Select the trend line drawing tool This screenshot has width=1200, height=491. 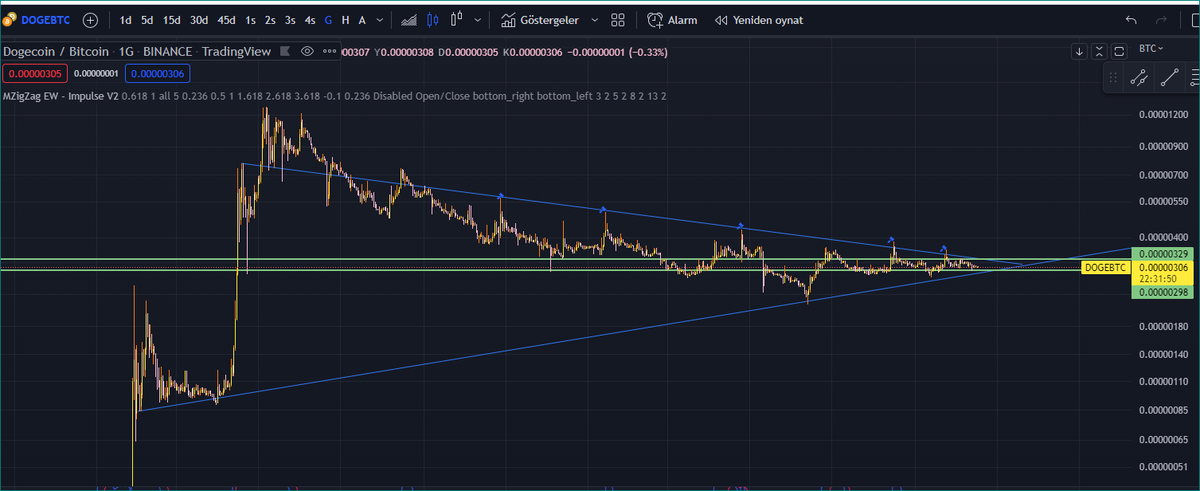[1170, 76]
